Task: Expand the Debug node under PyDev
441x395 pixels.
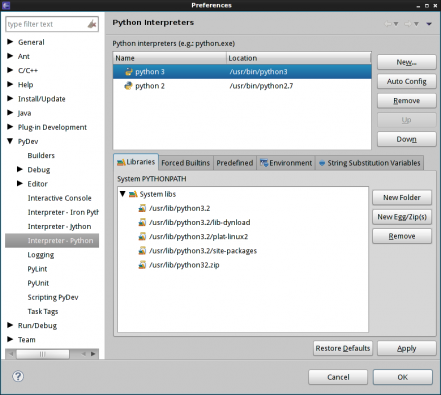Action: (20, 169)
